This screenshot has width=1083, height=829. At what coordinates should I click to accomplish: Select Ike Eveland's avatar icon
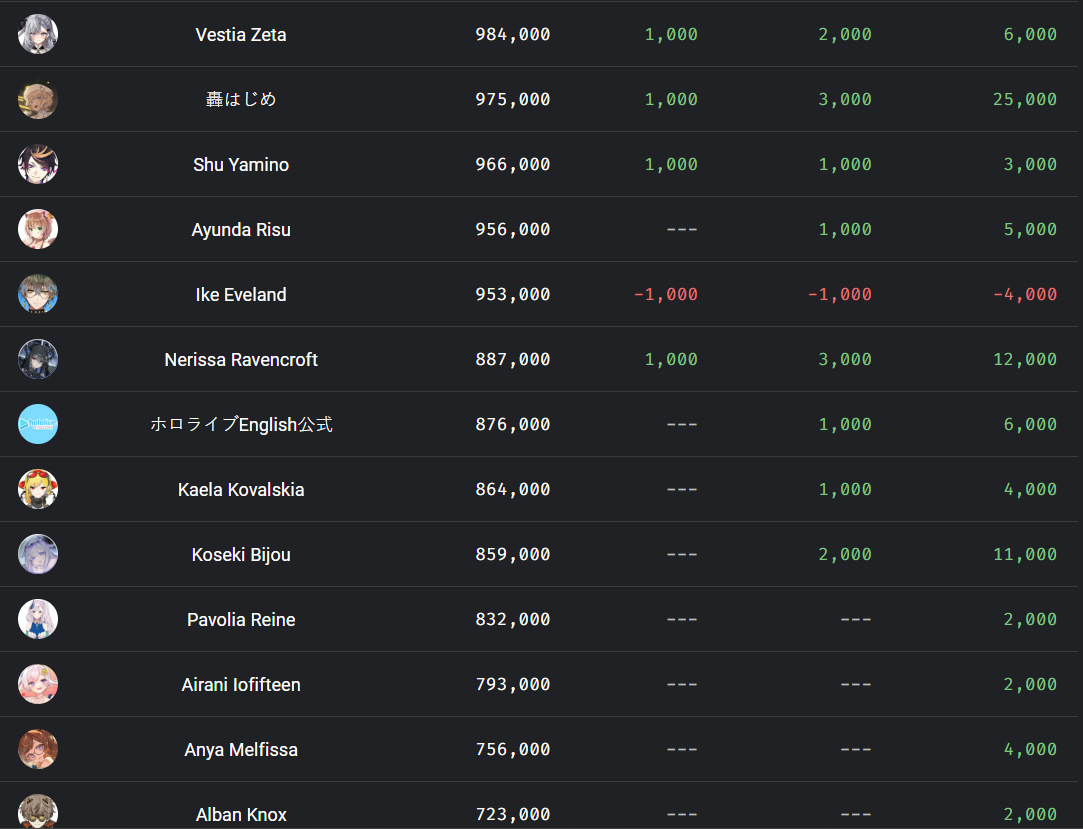click(x=38, y=294)
